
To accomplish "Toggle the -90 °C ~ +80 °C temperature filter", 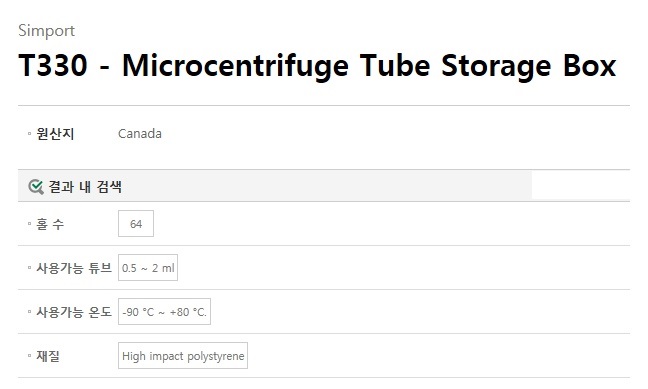I will [x=164, y=312].
